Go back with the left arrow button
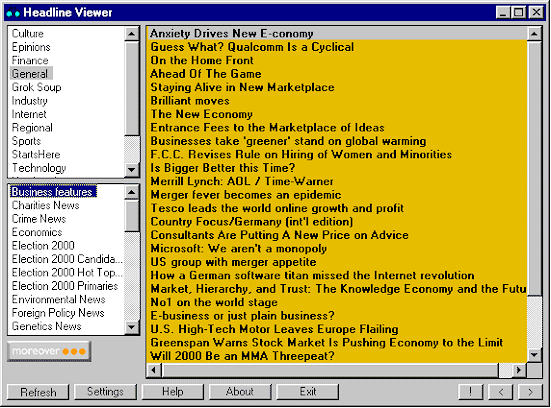The image size is (551, 408). tap(500, 391)
